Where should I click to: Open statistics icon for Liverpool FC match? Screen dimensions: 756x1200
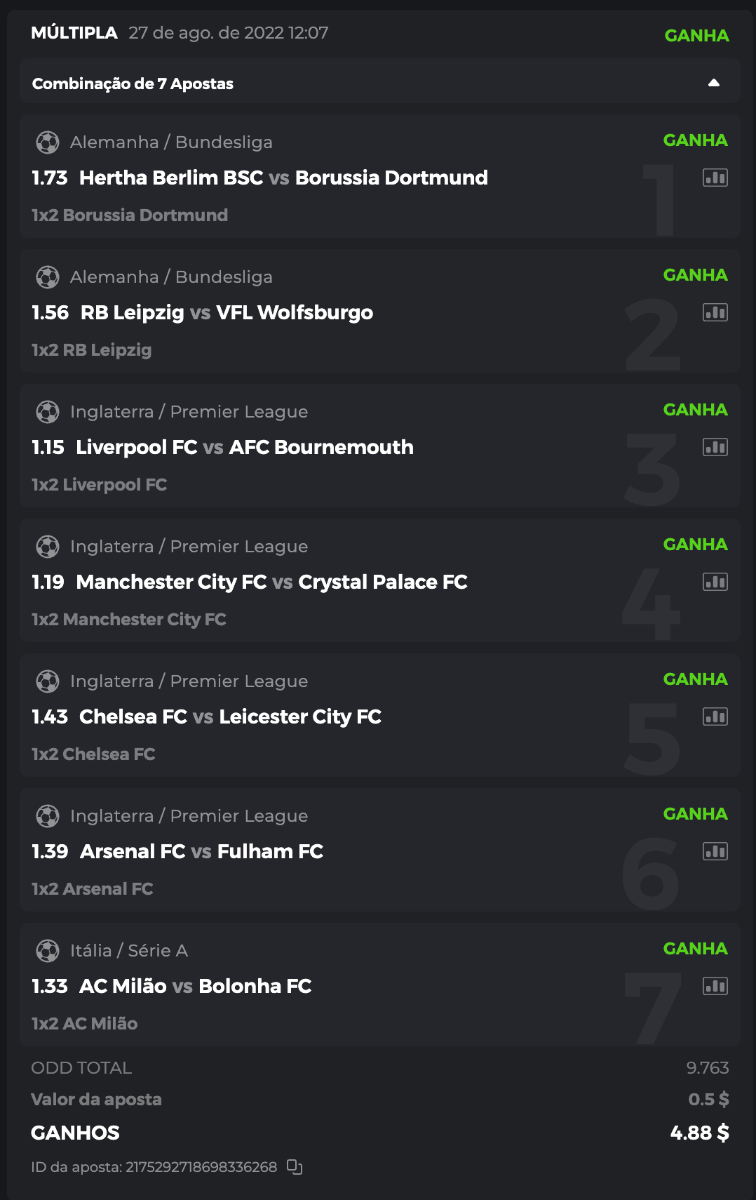click(x=715, y=447)
